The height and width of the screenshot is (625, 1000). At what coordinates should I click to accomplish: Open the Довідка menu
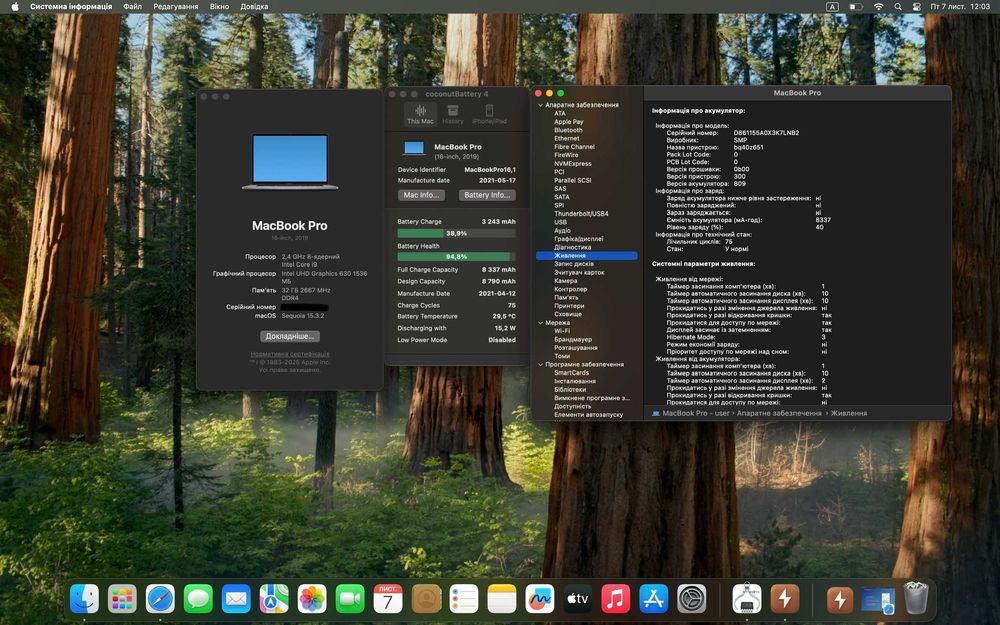point(254,6)
